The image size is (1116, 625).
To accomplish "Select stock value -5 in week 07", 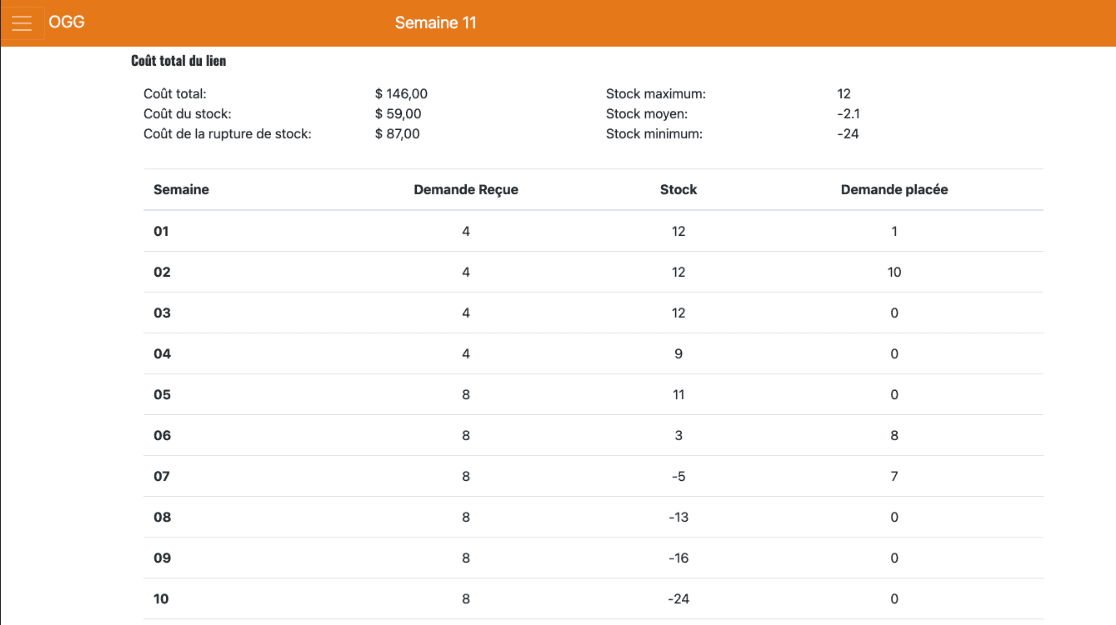I will pos(678,476).
